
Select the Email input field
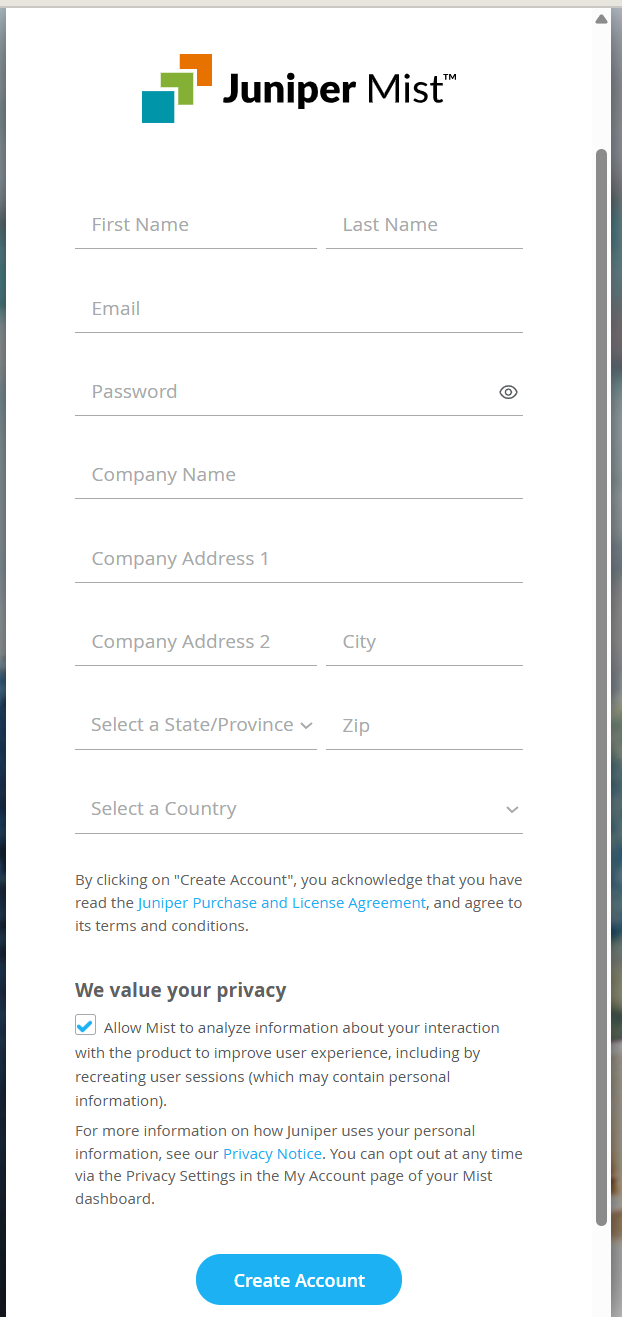[x=298, y=309]
